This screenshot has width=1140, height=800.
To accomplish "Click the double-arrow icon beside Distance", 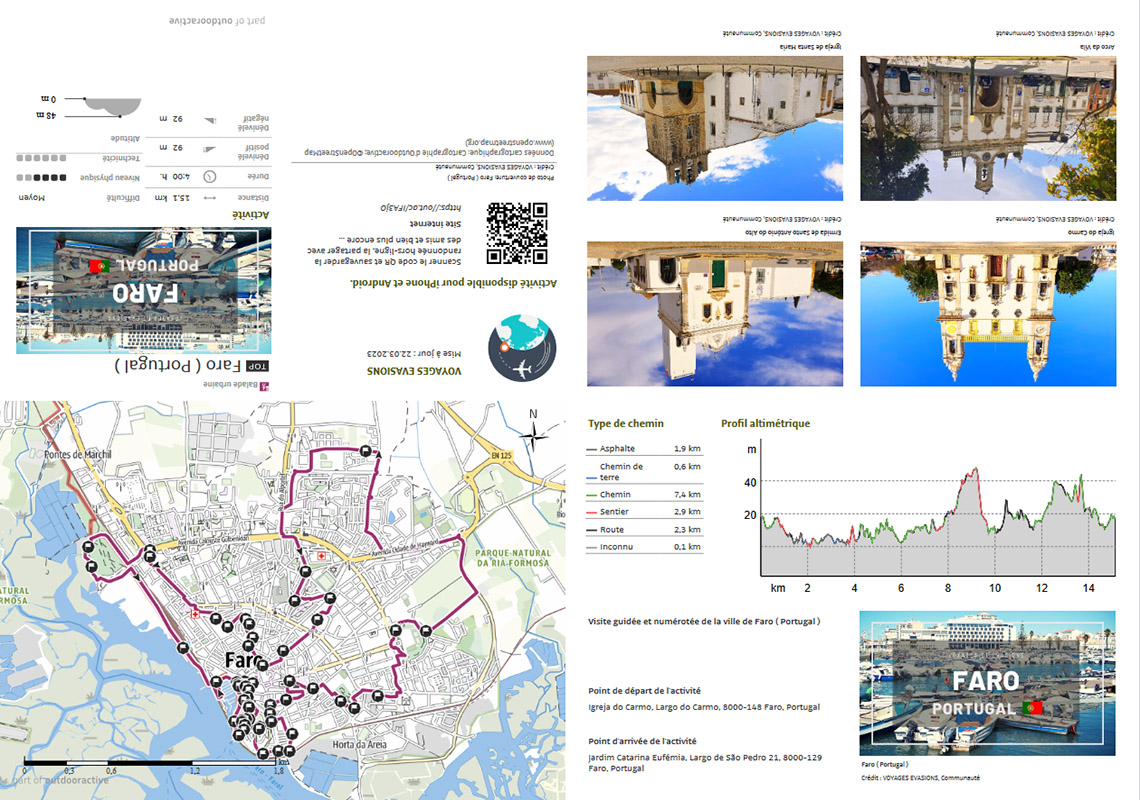I will point(210,198).
